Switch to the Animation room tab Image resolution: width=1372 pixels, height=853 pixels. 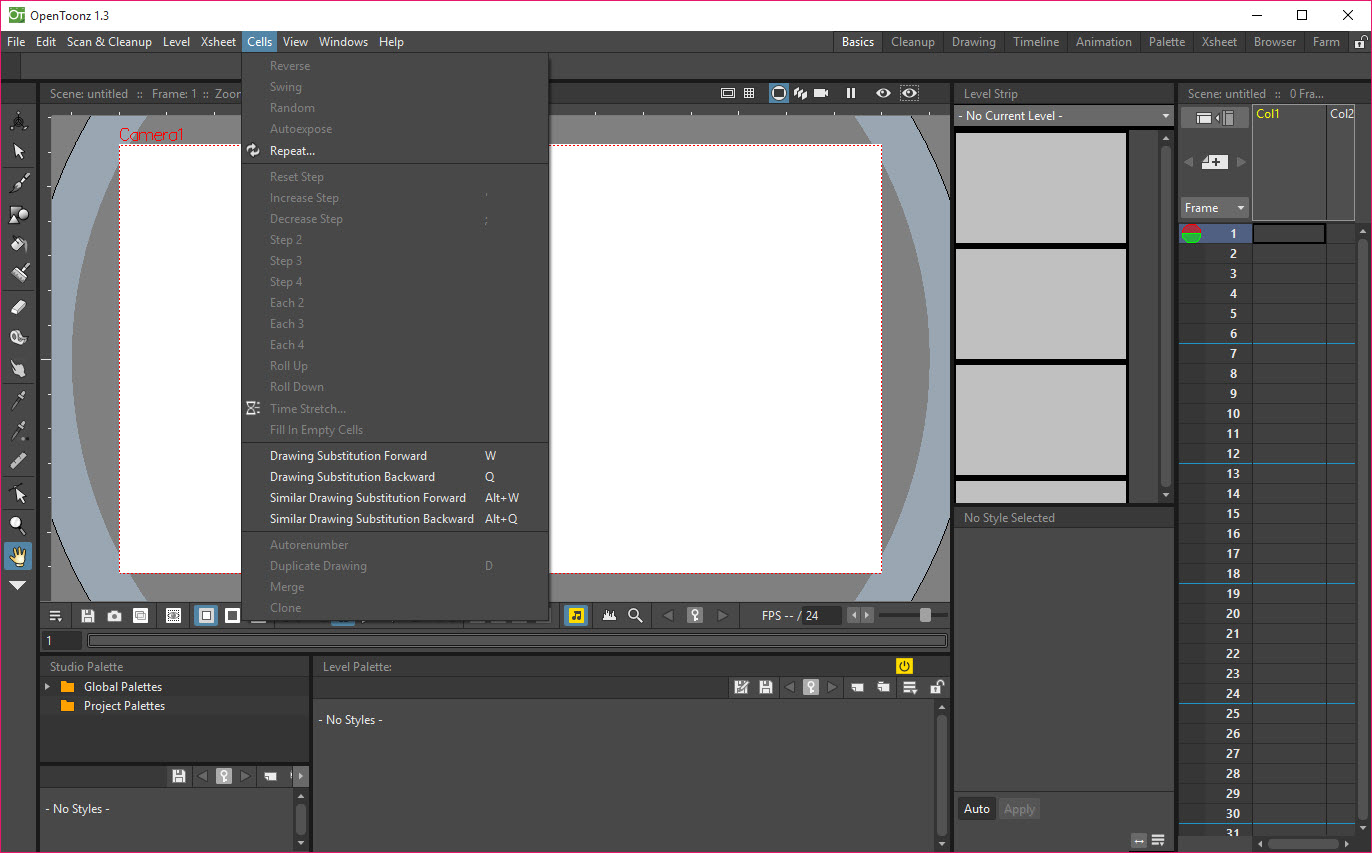[1103, 42]
